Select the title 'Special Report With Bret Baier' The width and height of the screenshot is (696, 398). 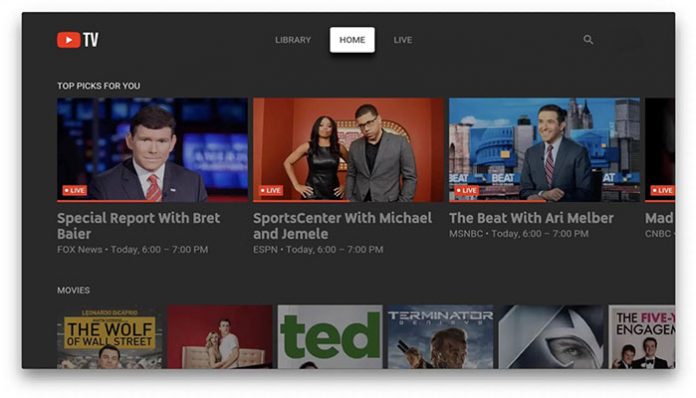[138, 226]
